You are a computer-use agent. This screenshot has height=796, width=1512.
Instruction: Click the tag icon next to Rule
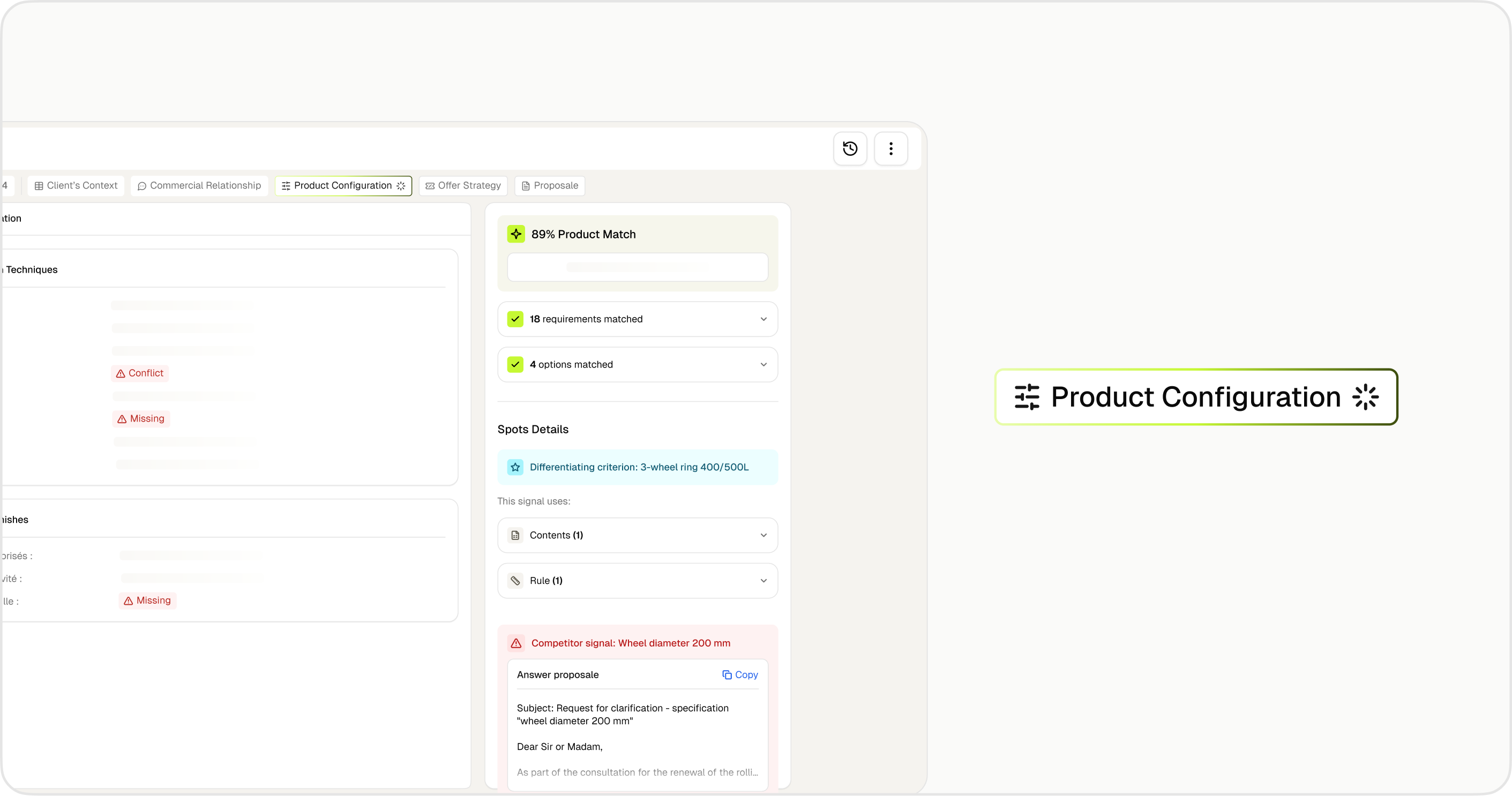click(x=515, y=581)
